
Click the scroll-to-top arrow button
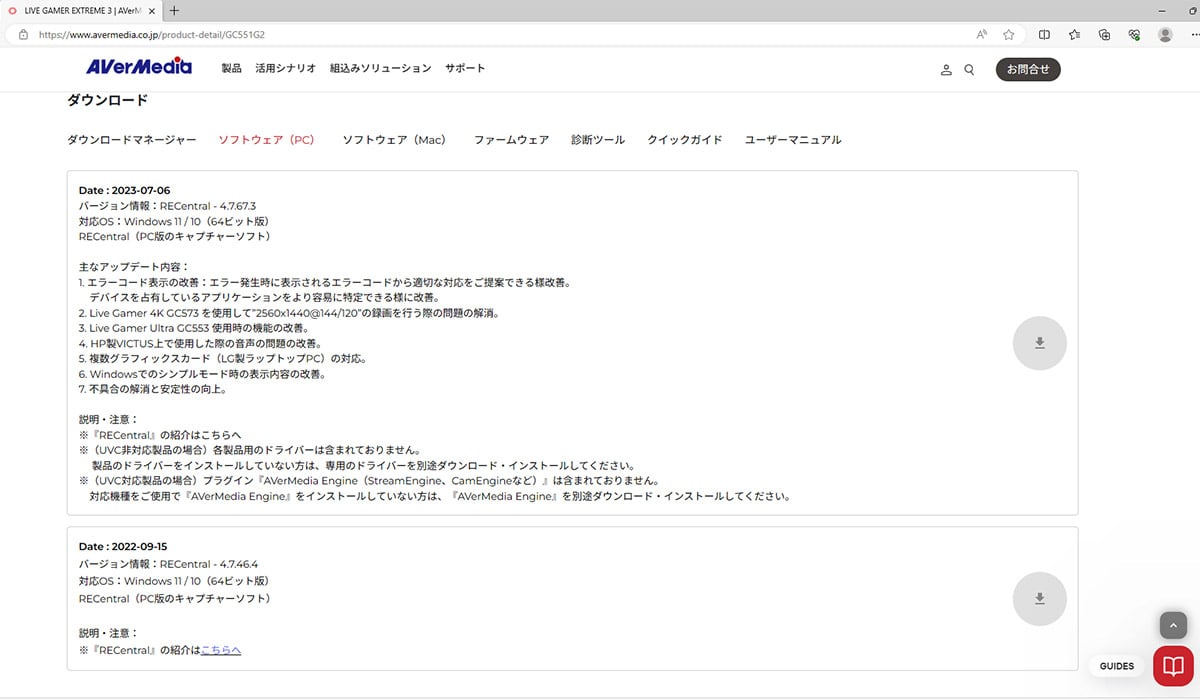pos(1173,625)
